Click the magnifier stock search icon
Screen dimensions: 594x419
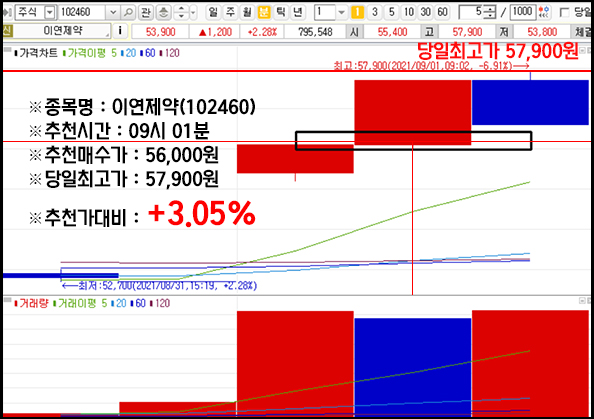(x=128, y=13)
